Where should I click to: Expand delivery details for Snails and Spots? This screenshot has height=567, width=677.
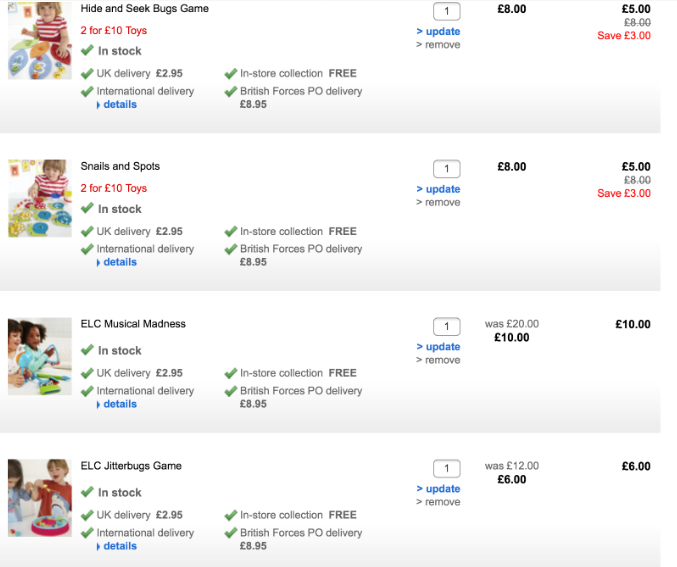(x=119, y=263)
